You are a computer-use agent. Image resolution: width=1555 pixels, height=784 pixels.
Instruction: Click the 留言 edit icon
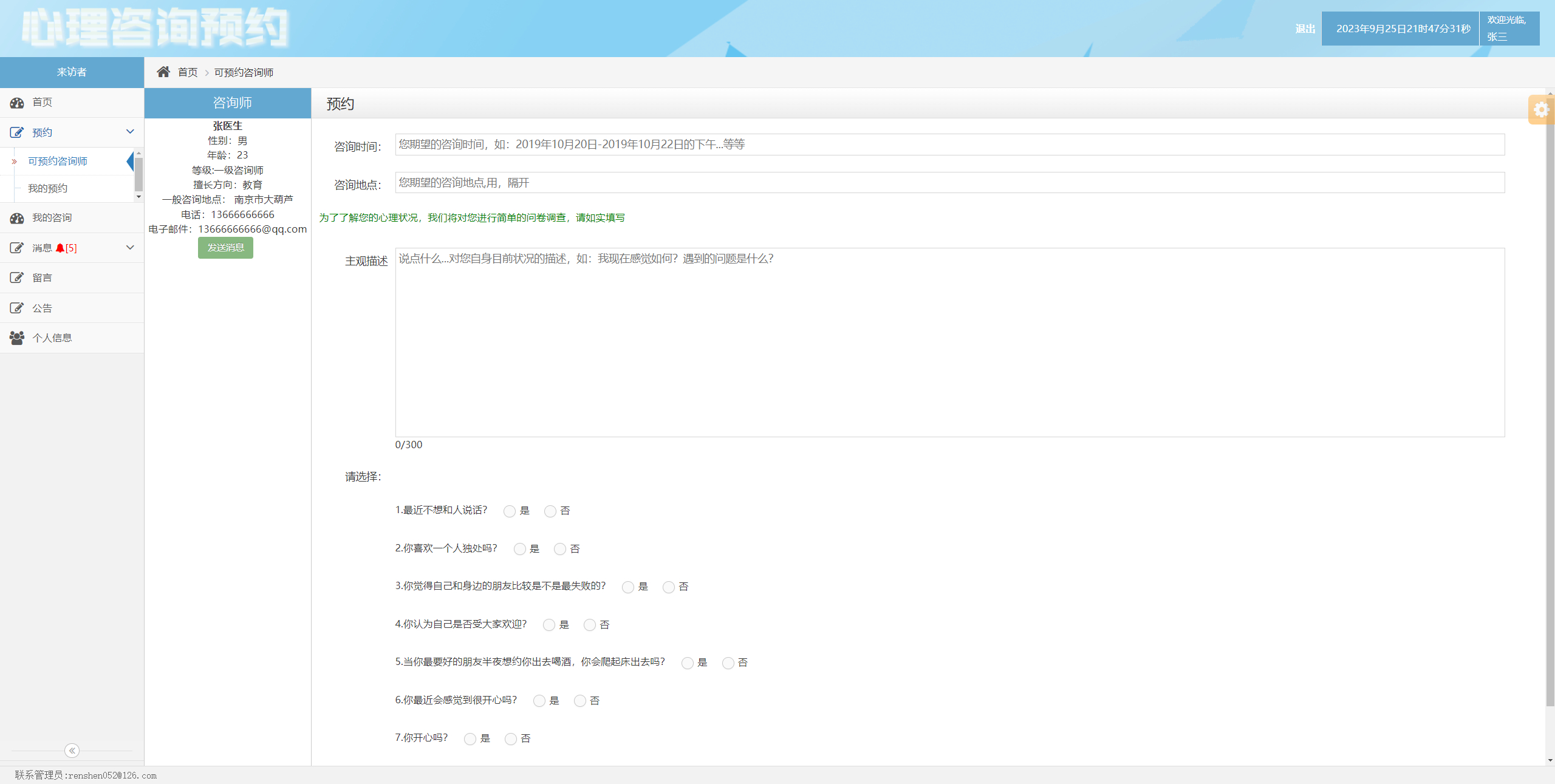[x=17, y=278]
